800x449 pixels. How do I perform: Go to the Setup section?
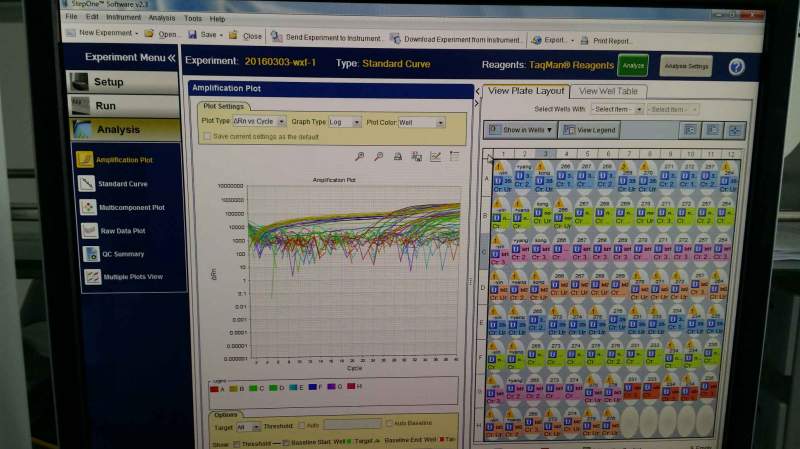pos(123,82)
